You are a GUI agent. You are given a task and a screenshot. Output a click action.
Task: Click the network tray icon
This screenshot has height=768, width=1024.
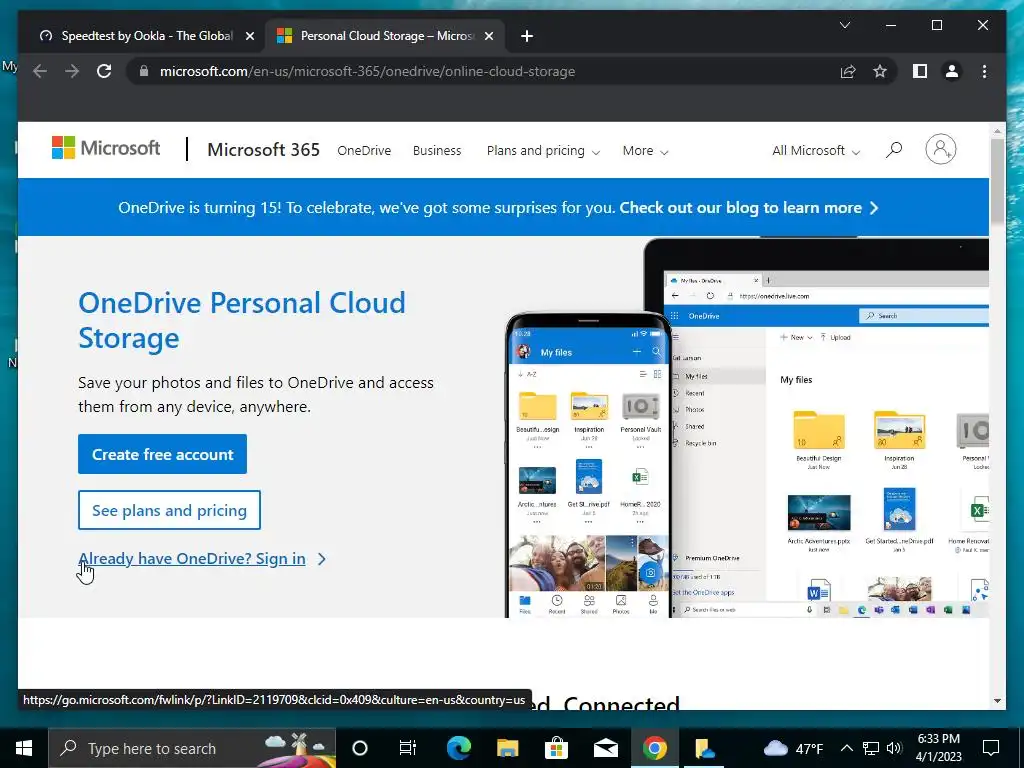pos(871,748)
